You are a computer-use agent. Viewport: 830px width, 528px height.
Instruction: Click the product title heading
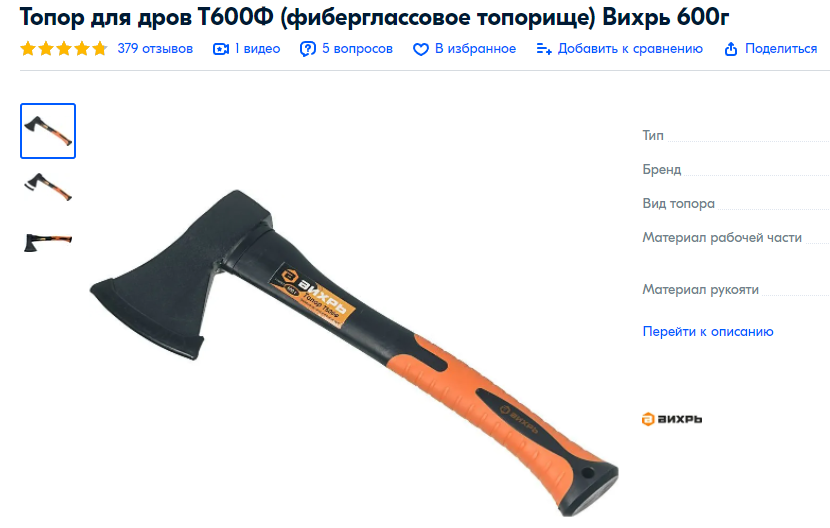pos(374,17)
